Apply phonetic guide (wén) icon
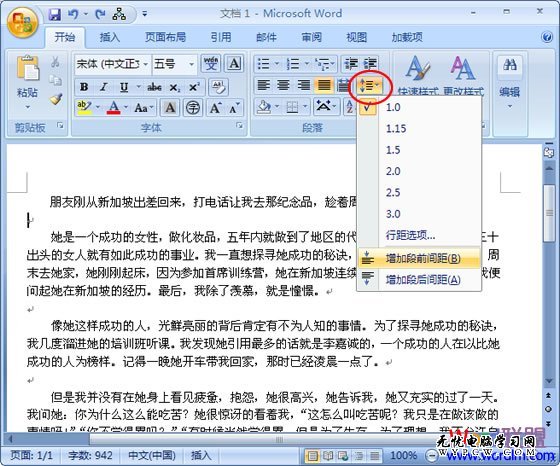560x466 pixels. [211, 64]
